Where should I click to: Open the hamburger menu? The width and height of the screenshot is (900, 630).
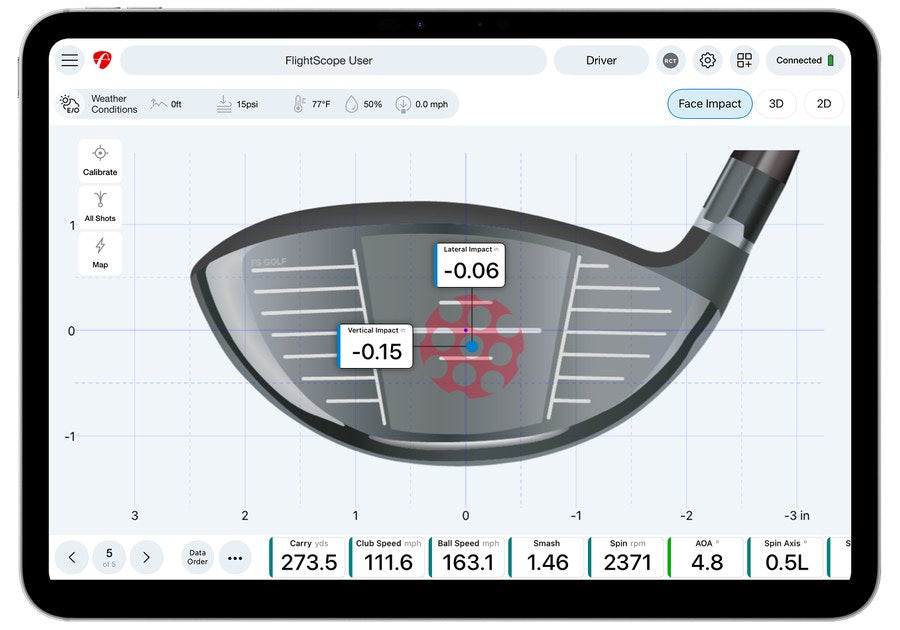point(70,60)
